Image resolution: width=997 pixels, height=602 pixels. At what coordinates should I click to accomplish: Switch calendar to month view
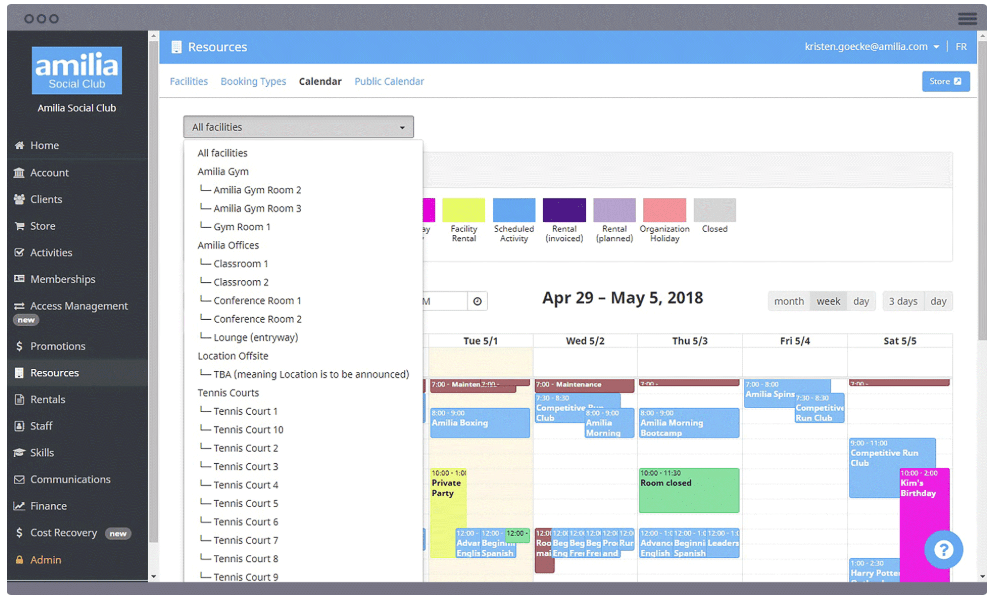[x=788, y=301]
